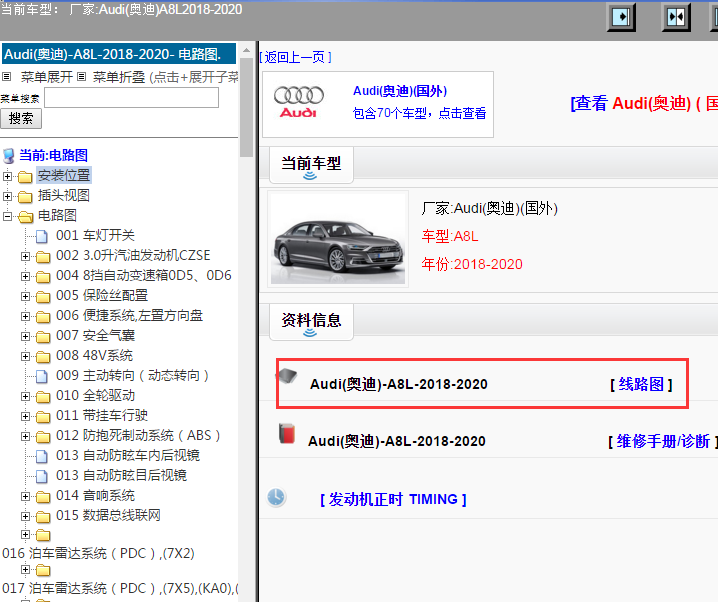Screen dimensions: 718x602
Task: Click the document icon for 009 主动转向
Action: coord(41,376)
